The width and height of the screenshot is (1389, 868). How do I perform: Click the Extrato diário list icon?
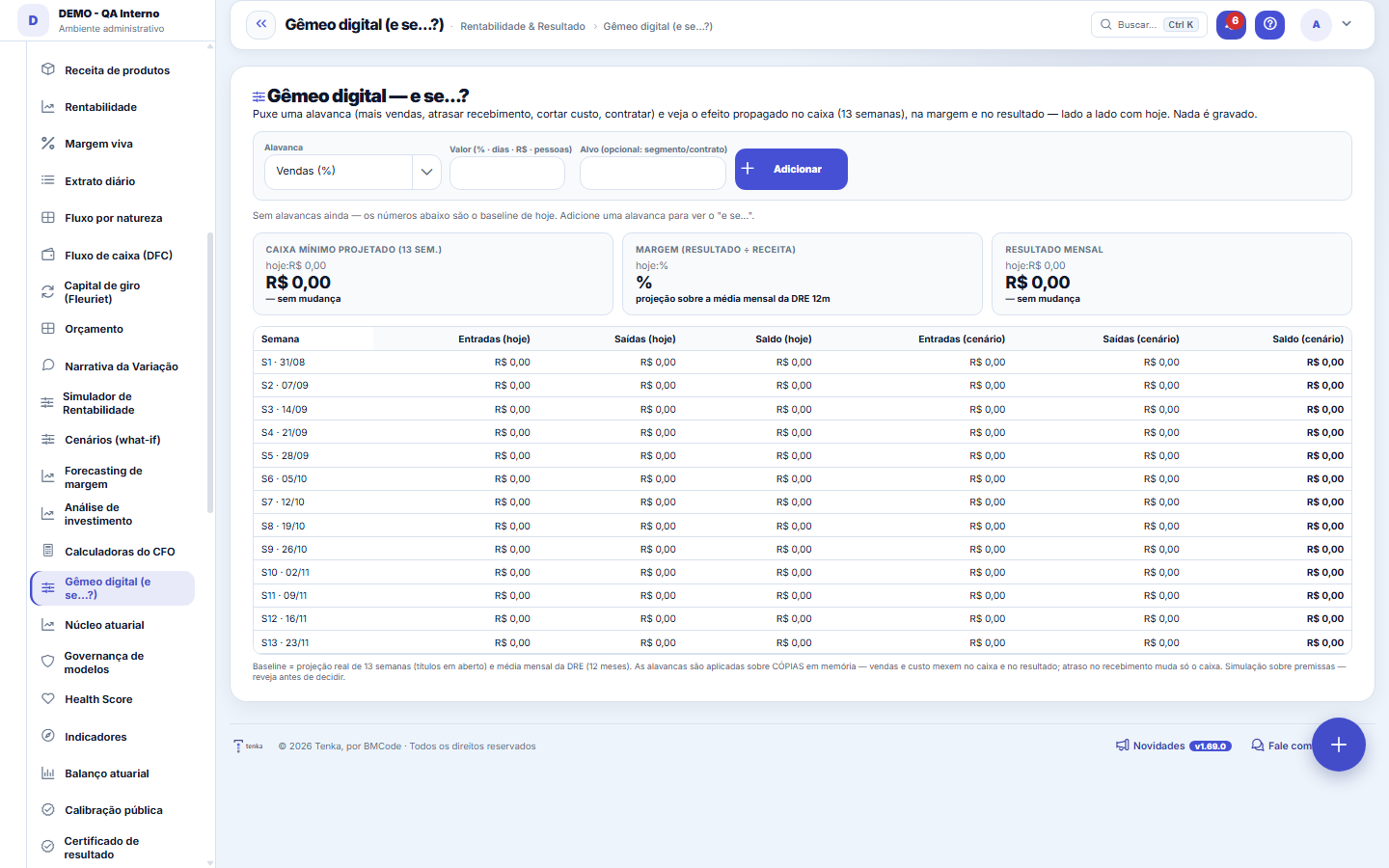(48, 180)
